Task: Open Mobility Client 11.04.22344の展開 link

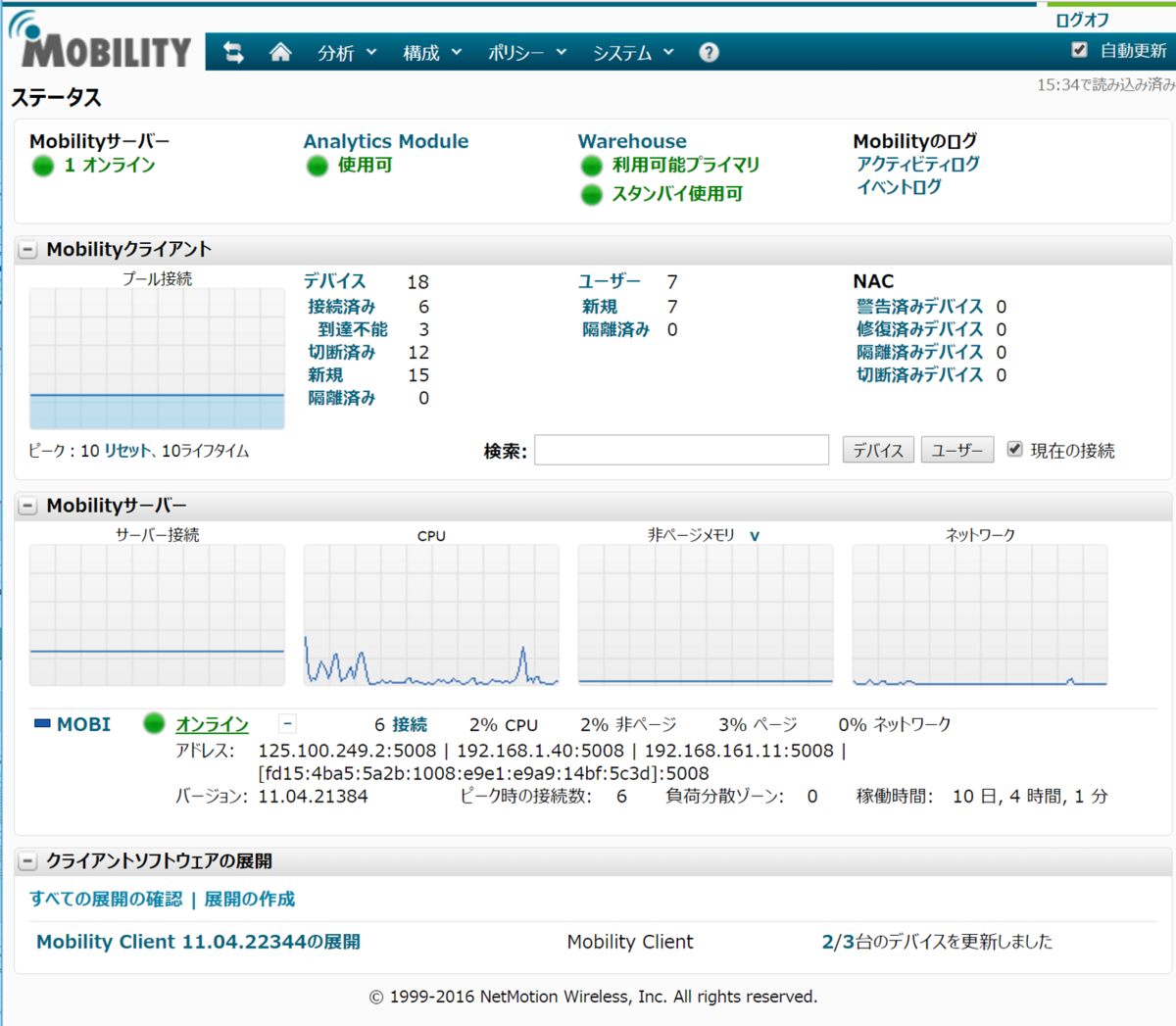Action: pyautogui.click(x=198, y=942)
